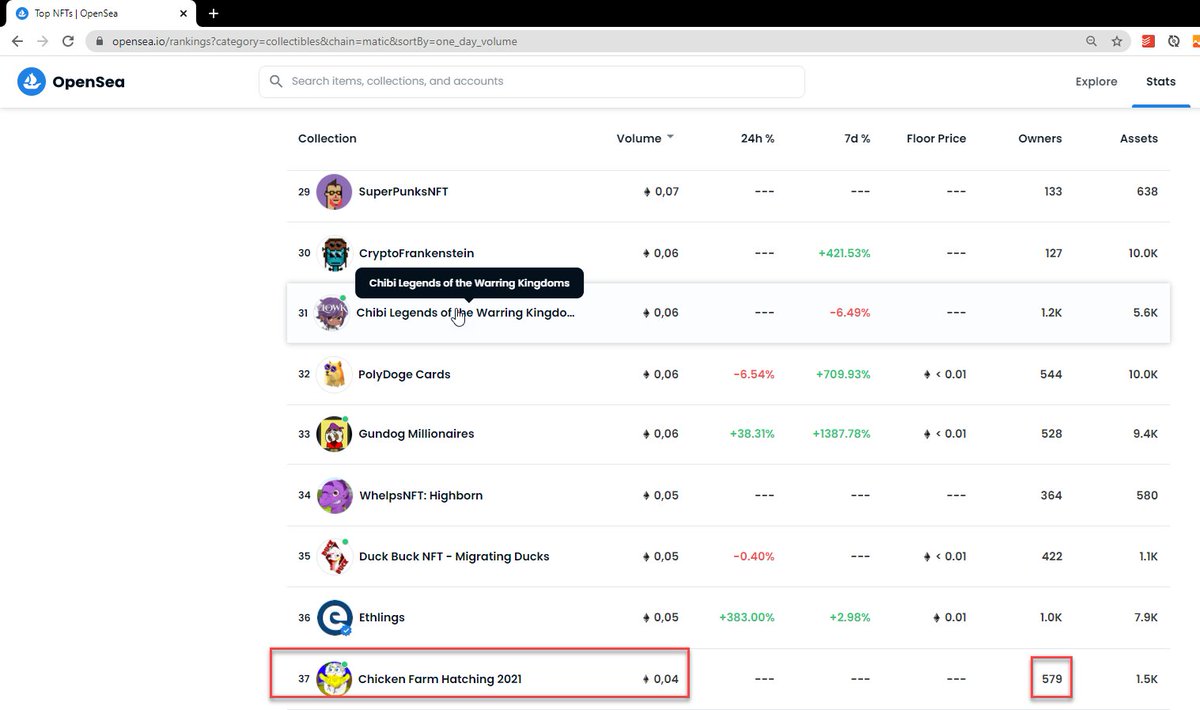Click the PolyDoge Cards avatar

[334, 374]
